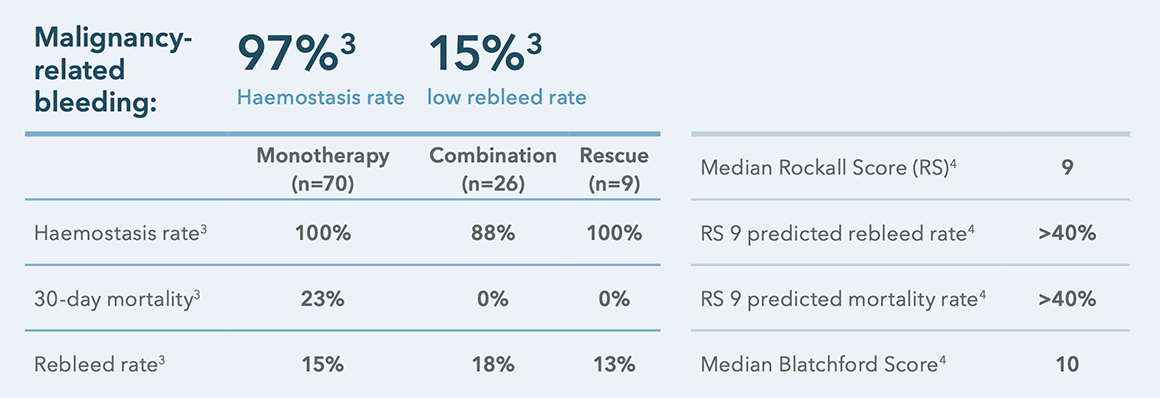Click the Haemostasis rate caption under 97%
The width and height of the screenshot is (1160, 398).
321,97
